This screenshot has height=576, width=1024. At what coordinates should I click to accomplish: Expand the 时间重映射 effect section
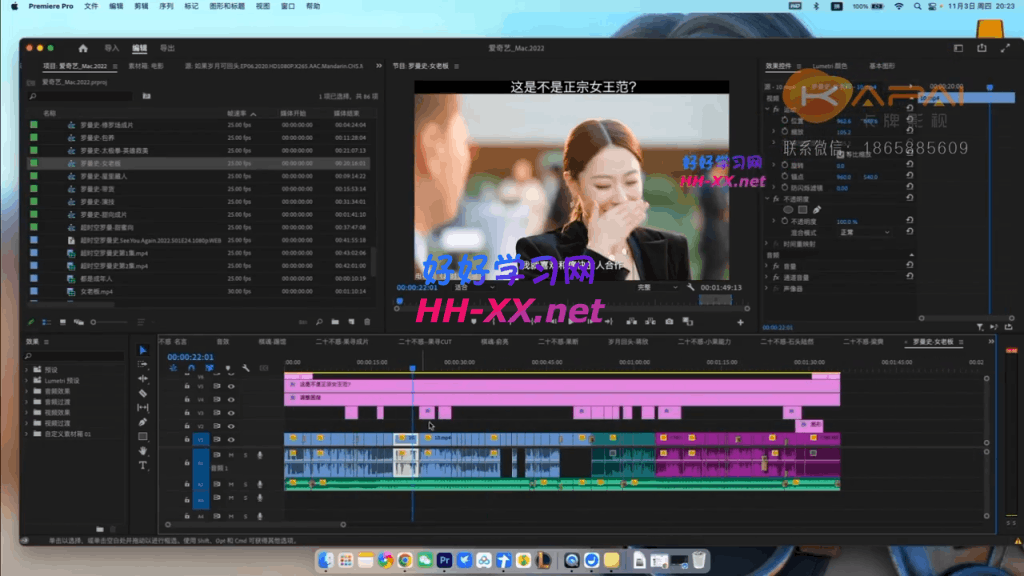coord(768,244)
